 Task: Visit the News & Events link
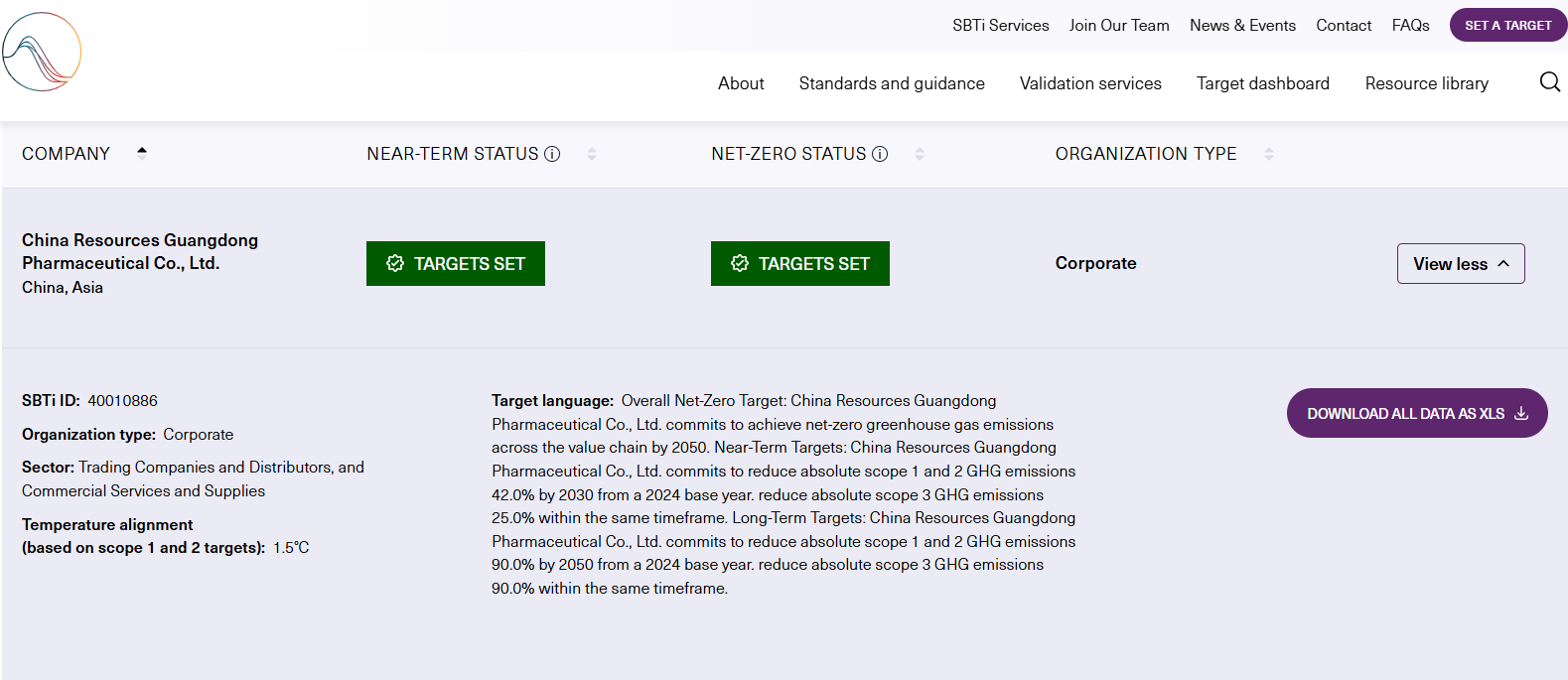pos(1242,26)
